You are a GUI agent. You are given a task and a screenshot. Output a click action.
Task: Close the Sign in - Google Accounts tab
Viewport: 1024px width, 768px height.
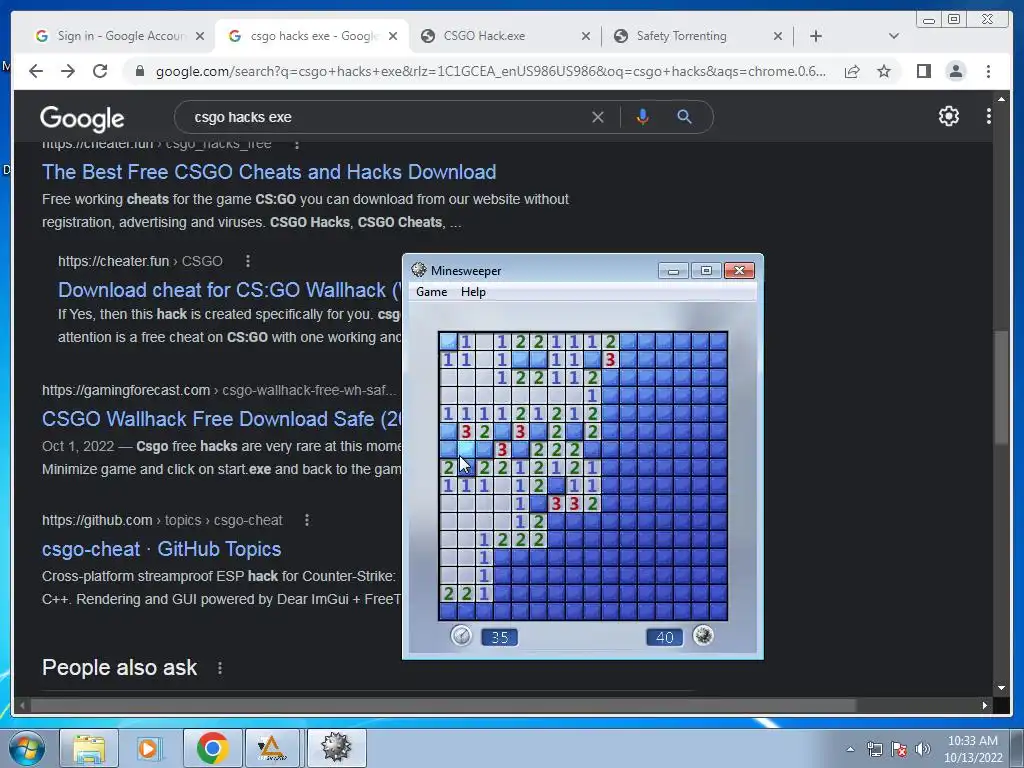pyautogui.click(x=200, y=37)
